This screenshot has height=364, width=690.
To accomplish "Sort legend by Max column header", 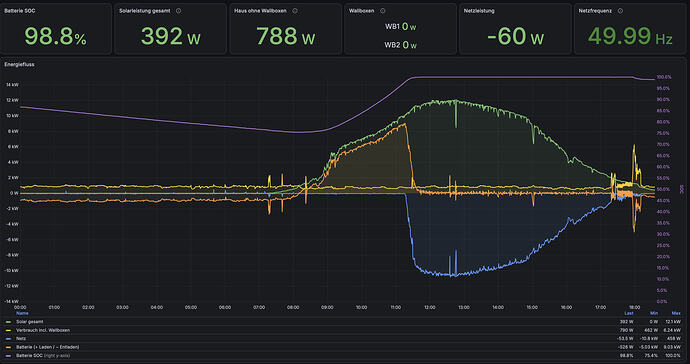I will coord(676,313).
